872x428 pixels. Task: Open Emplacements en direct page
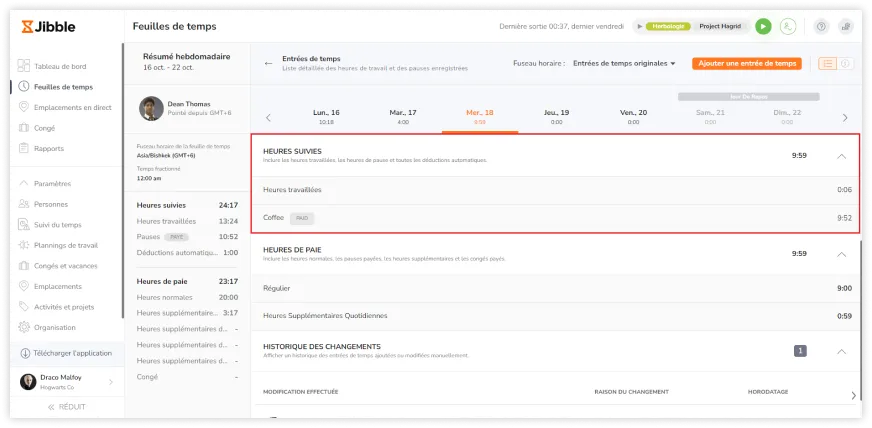72,107
